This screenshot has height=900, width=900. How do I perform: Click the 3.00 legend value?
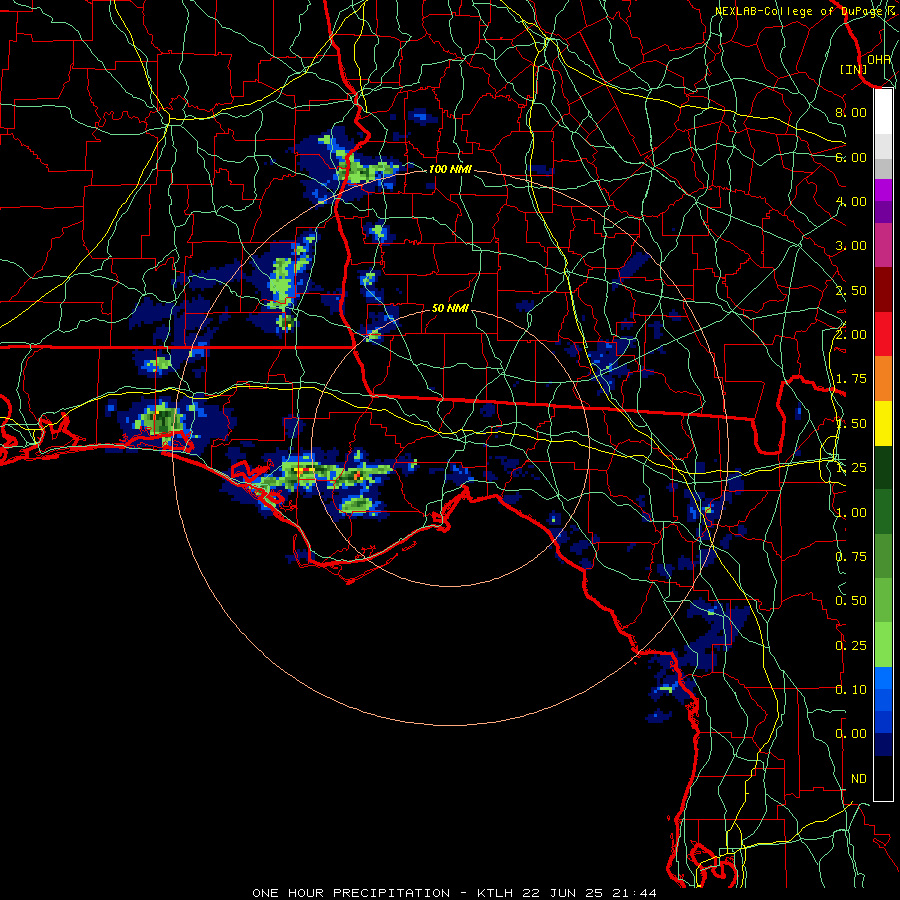[x=851, y=246]
